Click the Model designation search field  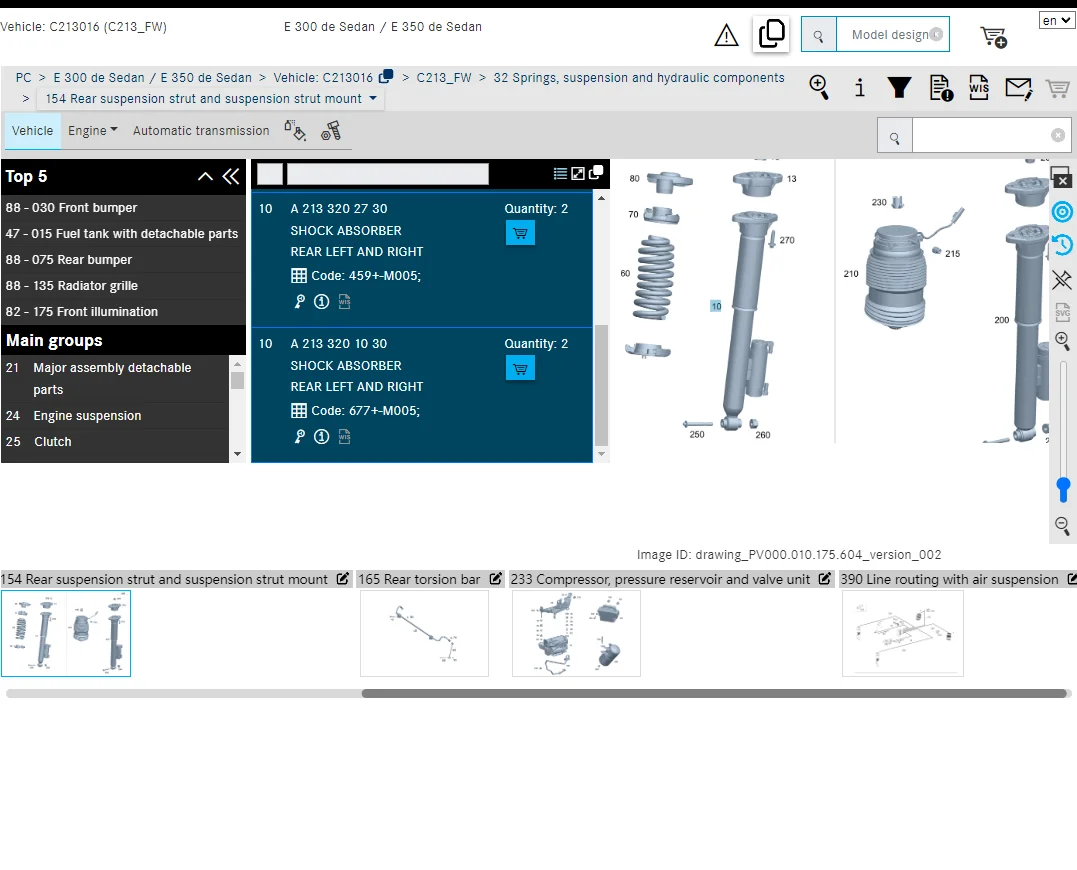click(x=892, y=34)
